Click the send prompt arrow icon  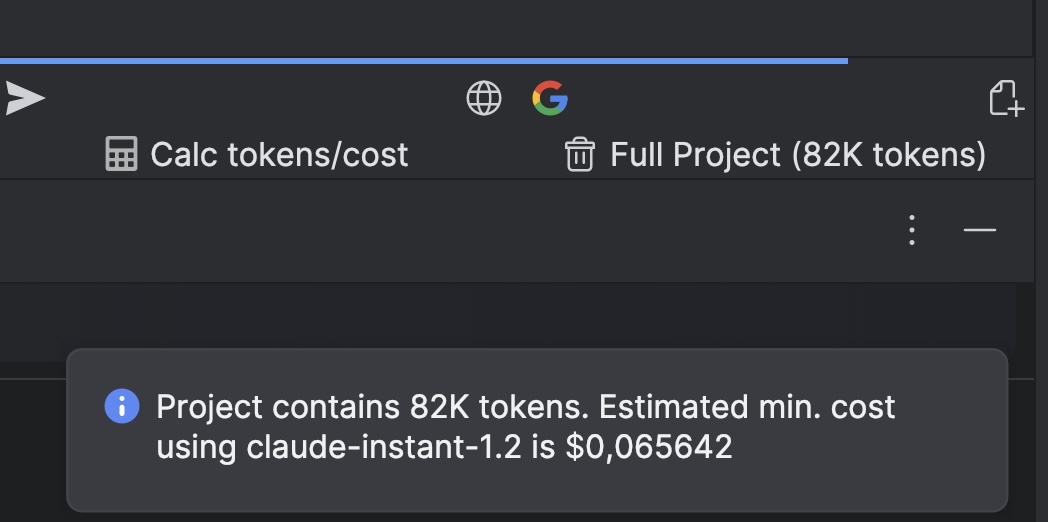(x=25, y=98)
